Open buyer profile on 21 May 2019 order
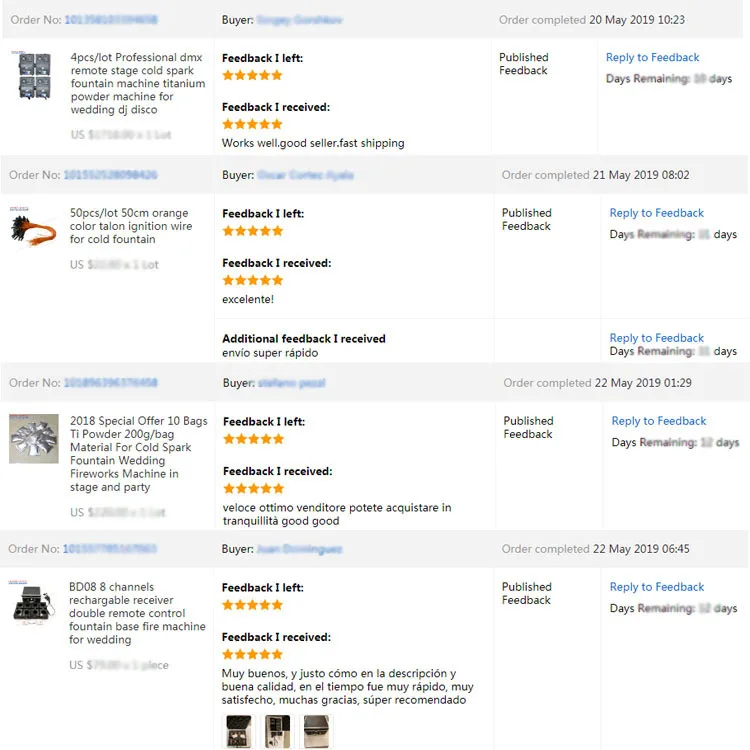This screenshot has width=750, height=750. point(305,175)
